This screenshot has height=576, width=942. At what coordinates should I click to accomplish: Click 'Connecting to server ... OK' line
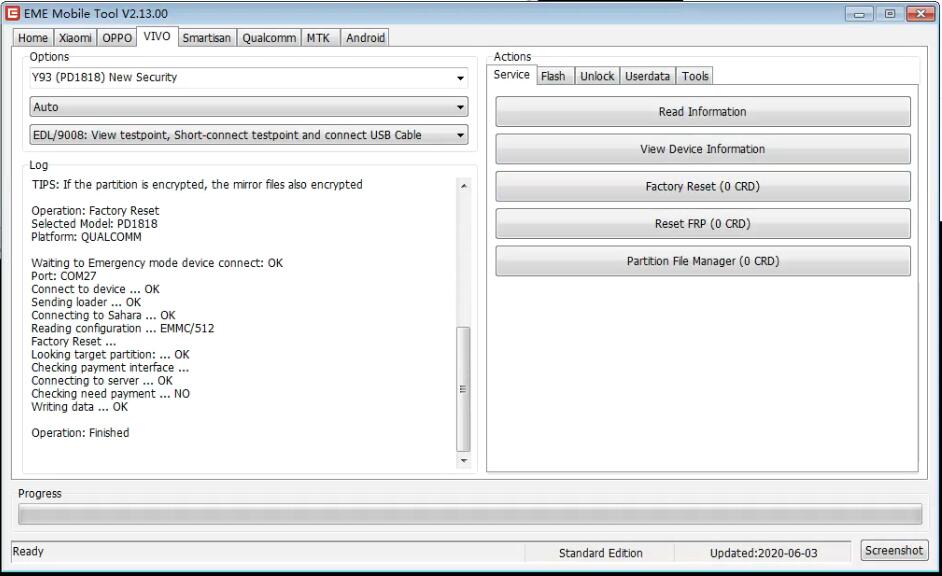102,381
